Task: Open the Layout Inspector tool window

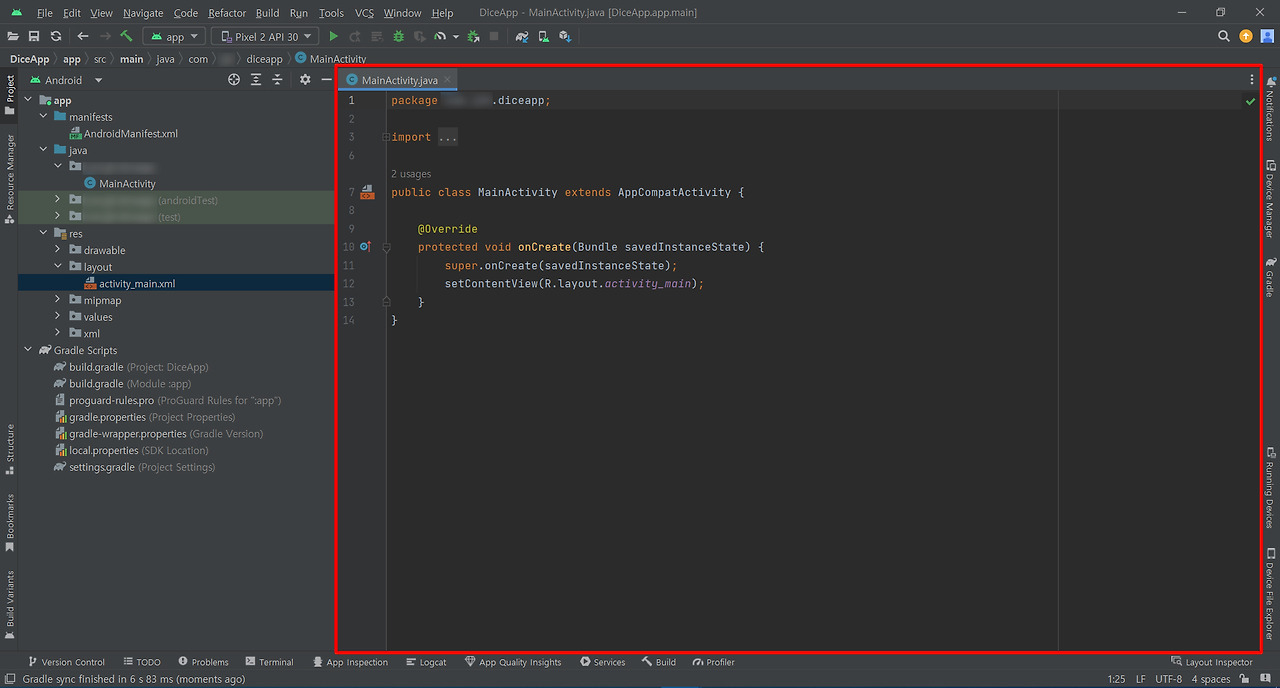Action: click(x=1211, y=662)
